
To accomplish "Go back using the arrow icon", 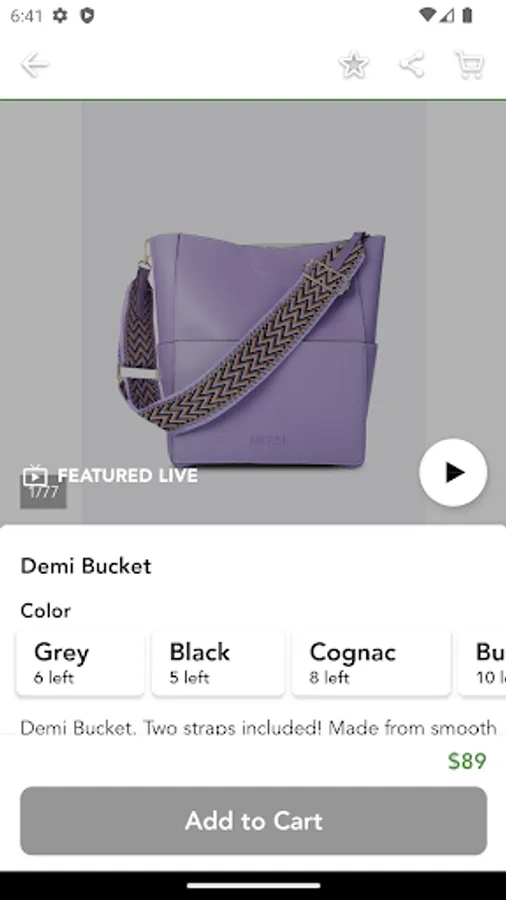I will [x=34, y=64].
